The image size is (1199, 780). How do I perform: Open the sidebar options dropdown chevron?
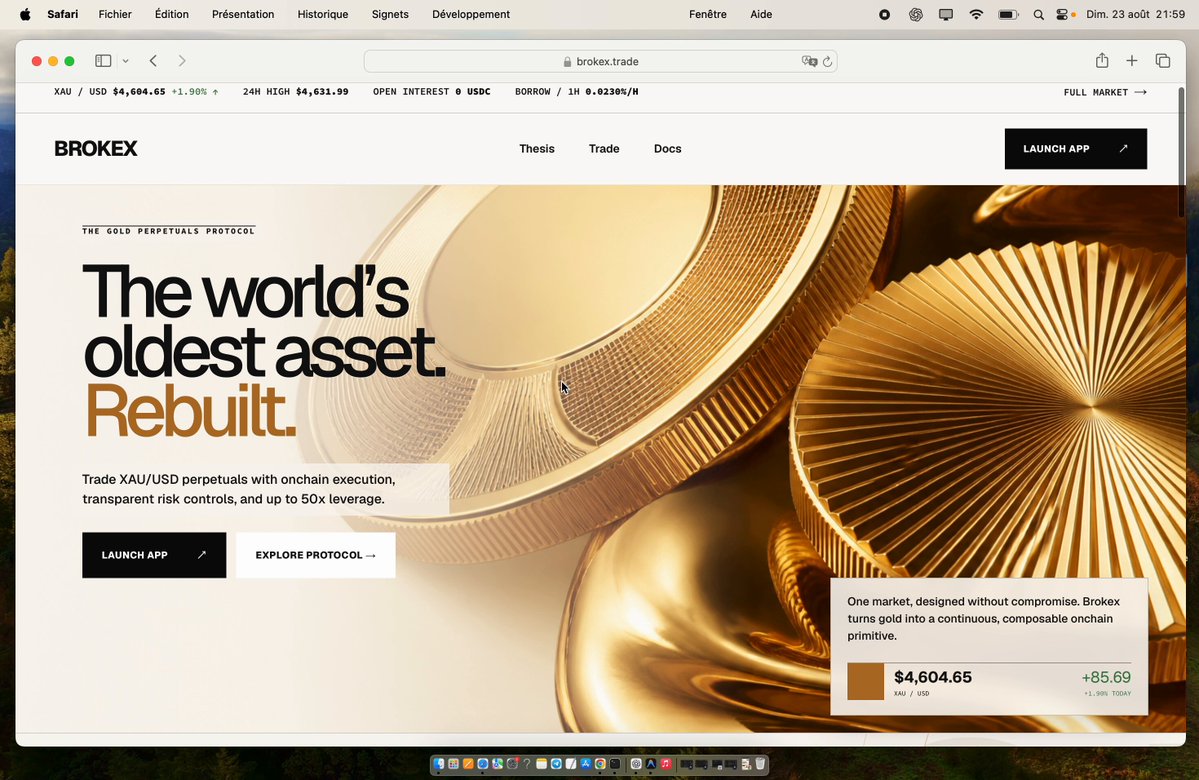125,61
